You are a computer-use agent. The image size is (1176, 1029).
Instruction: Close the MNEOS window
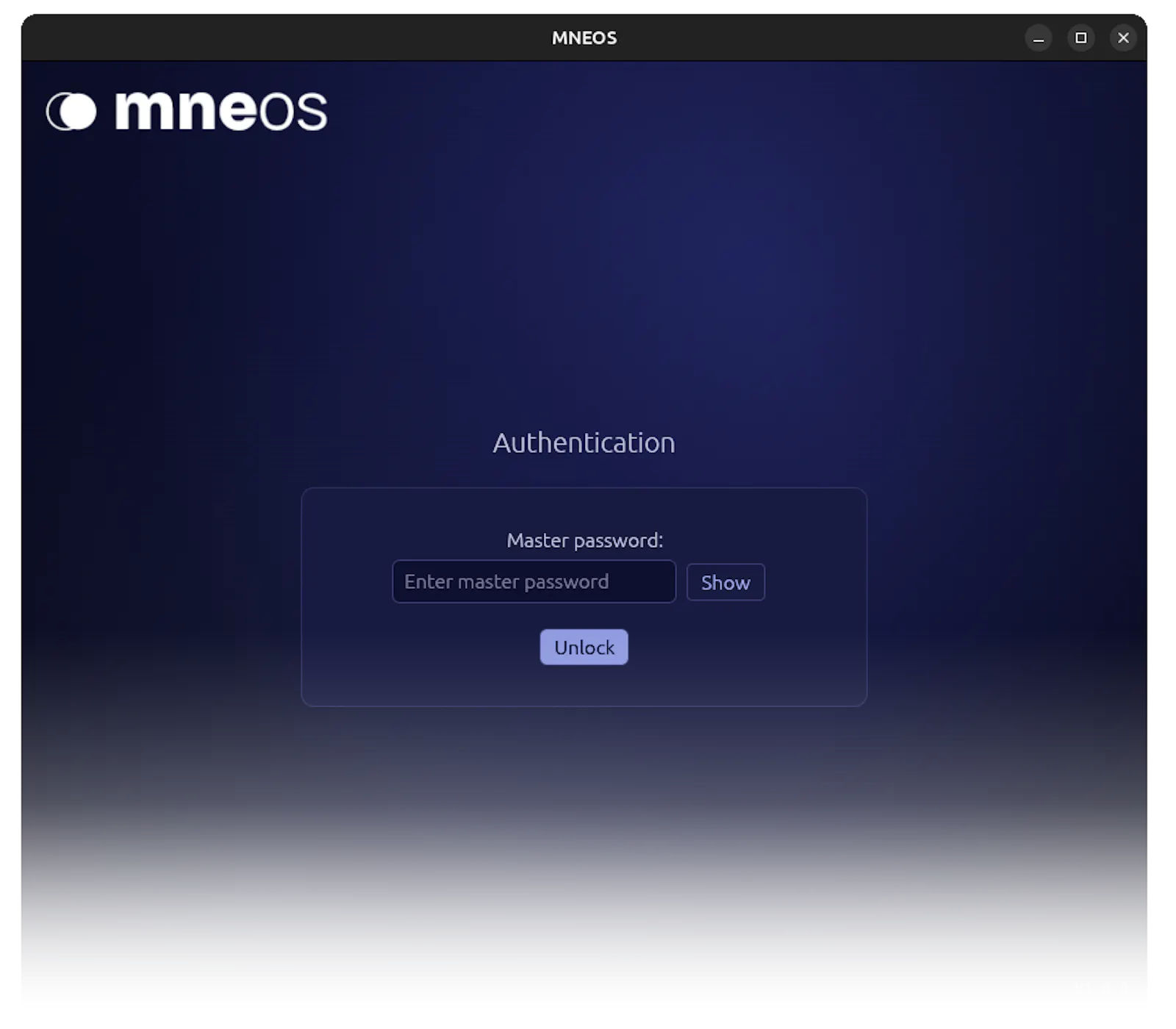tap(1123, 38)
